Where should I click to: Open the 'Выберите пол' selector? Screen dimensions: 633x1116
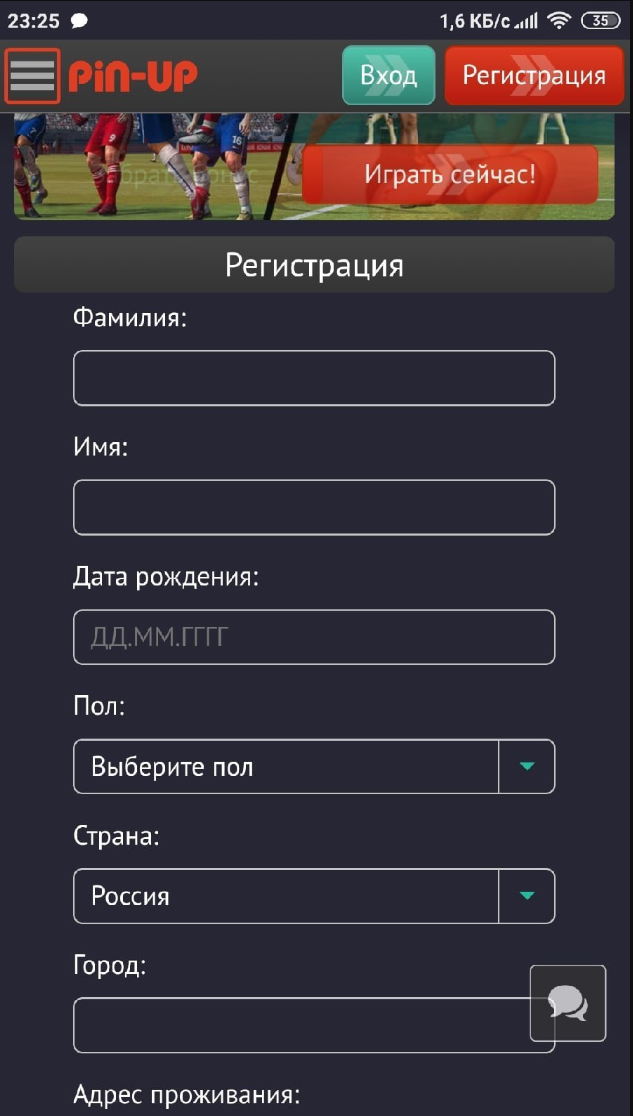coord(286,767)
